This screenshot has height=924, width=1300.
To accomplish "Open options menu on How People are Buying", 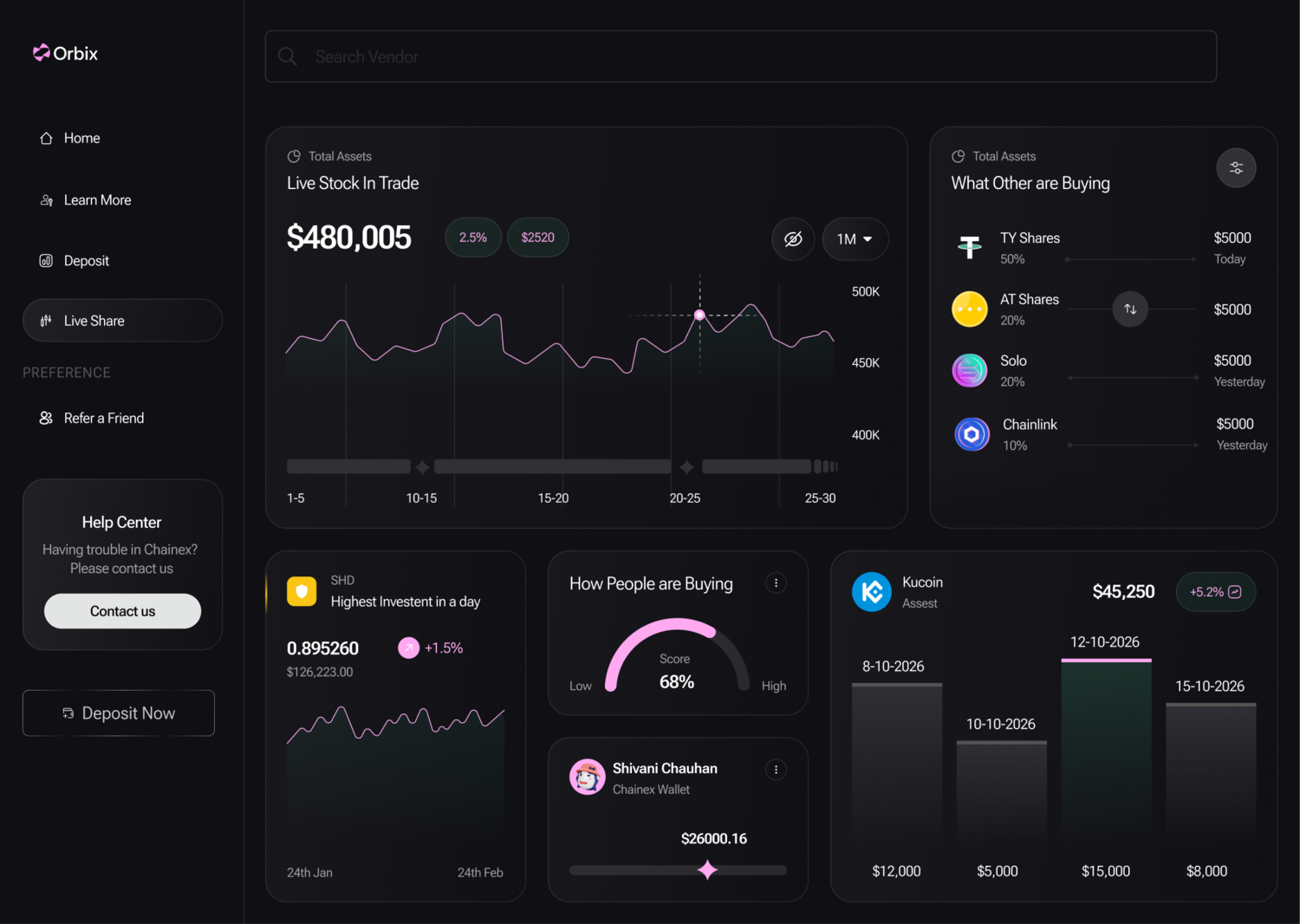I will 776,583.
